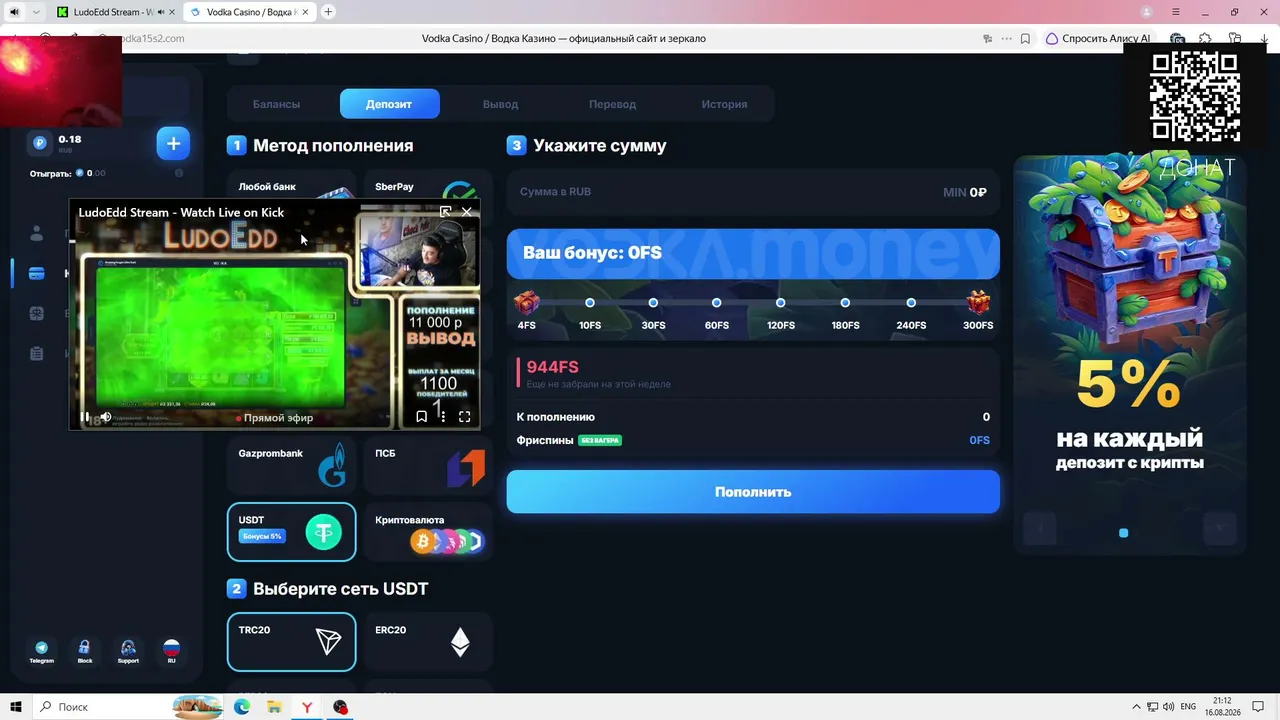Activate the Vodka Casino browser tab
This screenshot has width=1280, height=720.
coord(250,12)
